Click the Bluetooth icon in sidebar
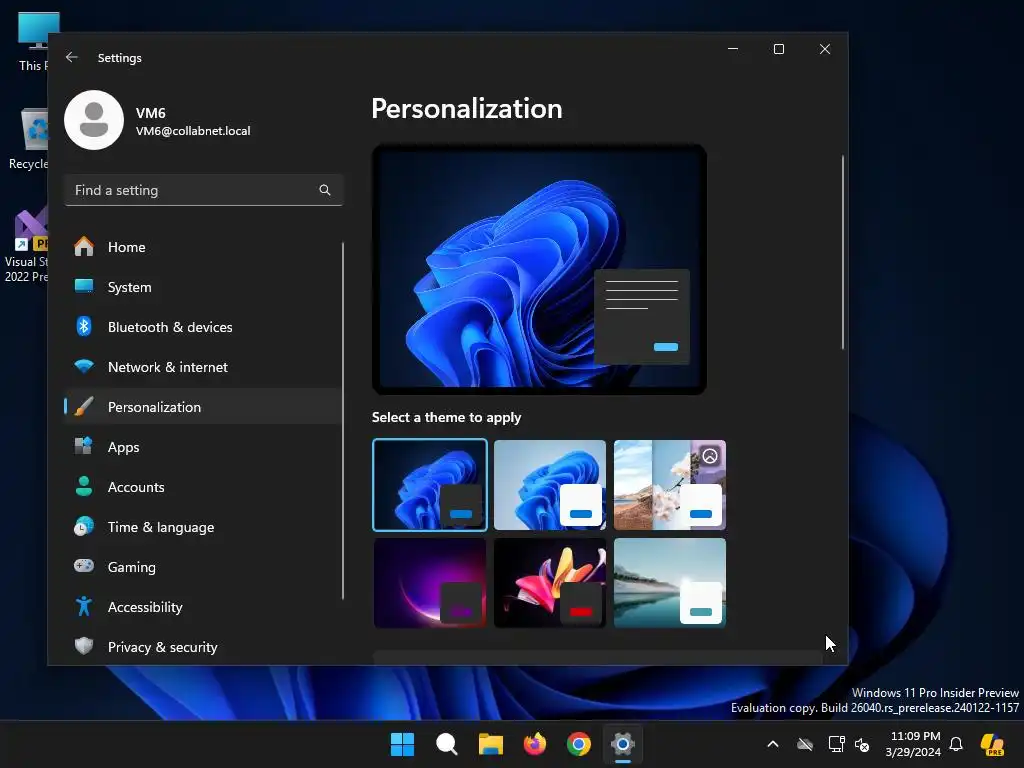This screenshot has height=768, width=1024. coord(84,327)
